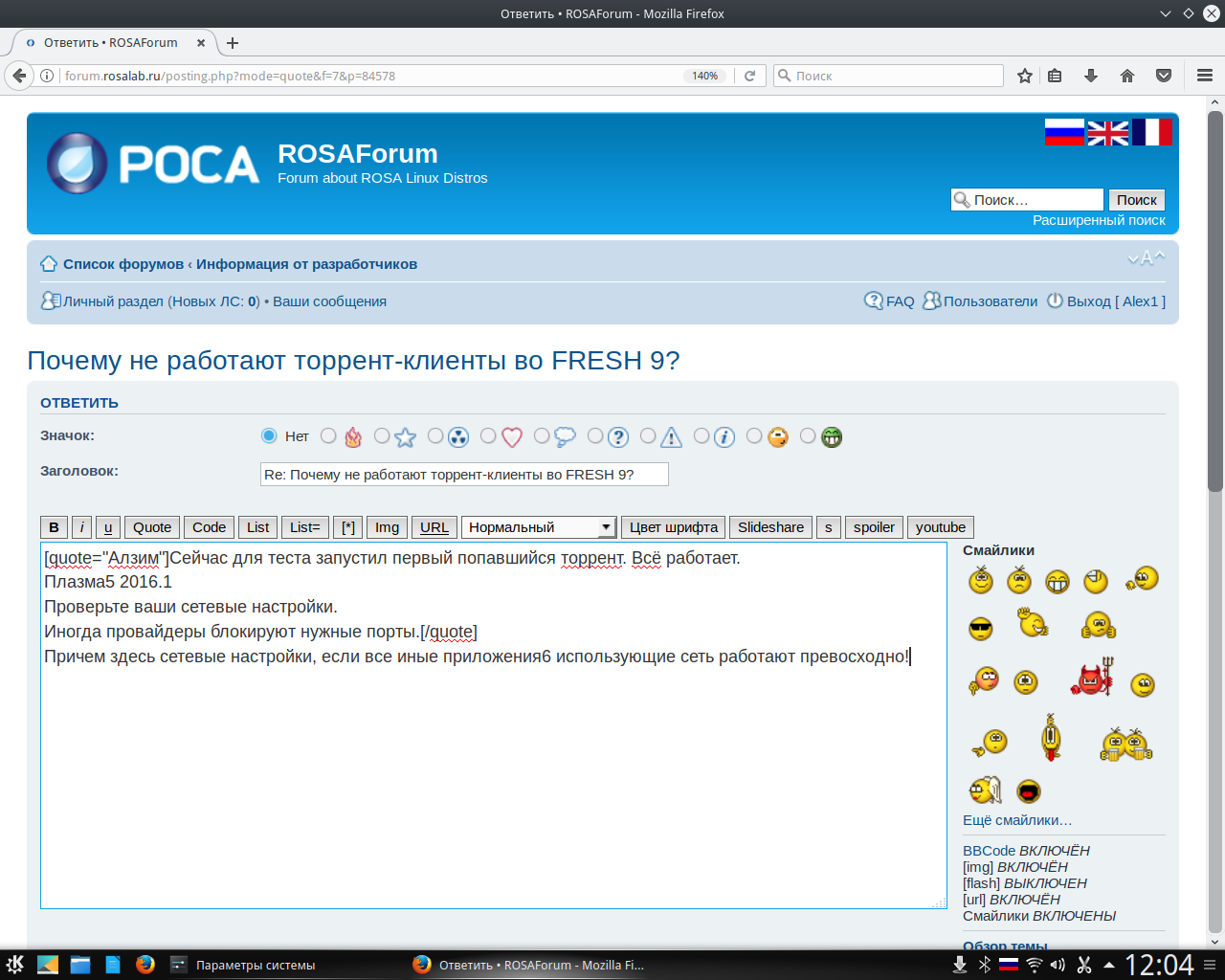
Task: Insert Quote BBCode tag
Action: [152, 527]
